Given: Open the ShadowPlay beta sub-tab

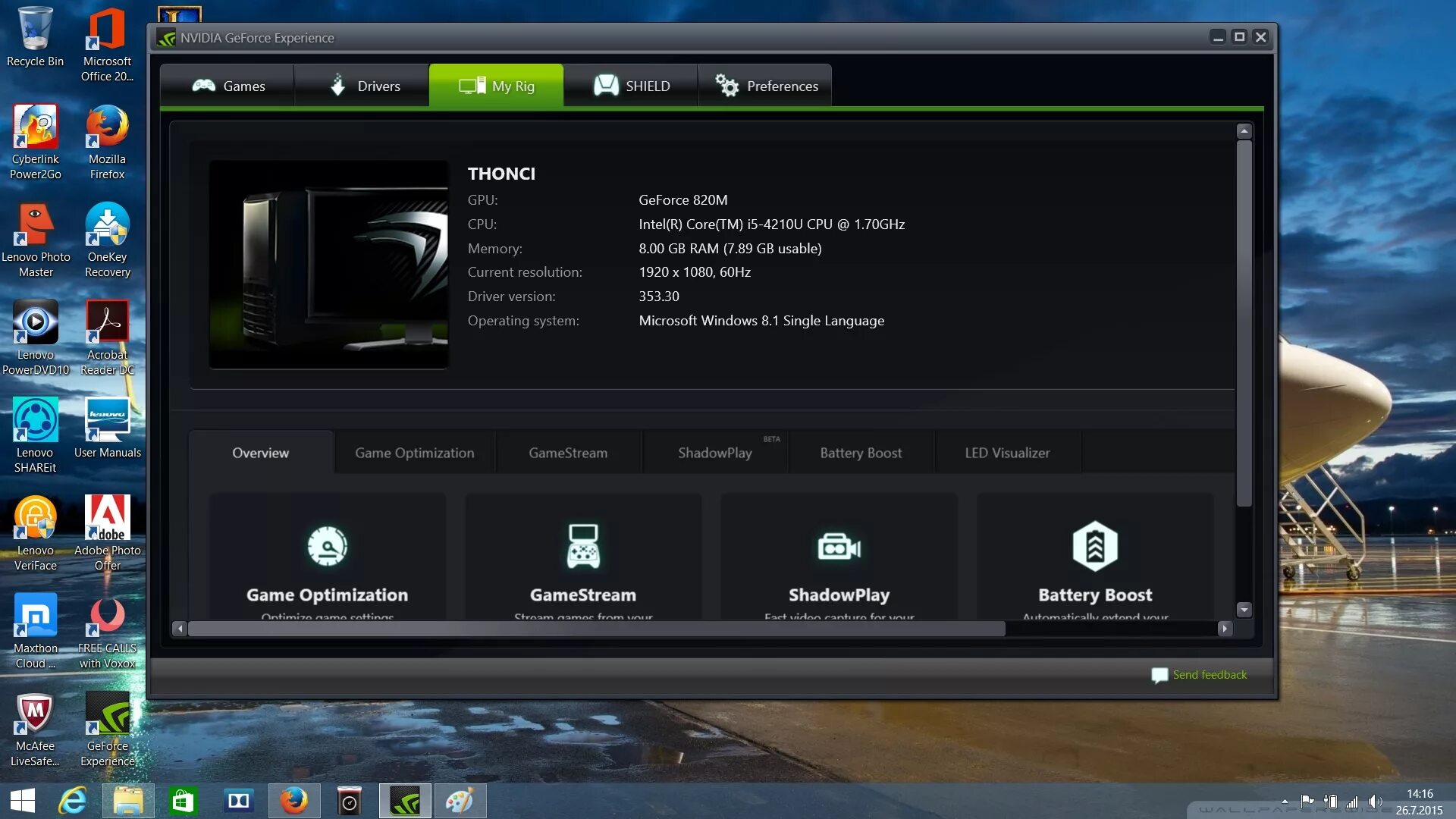Looking at the screenshot, I should (715, 453).
